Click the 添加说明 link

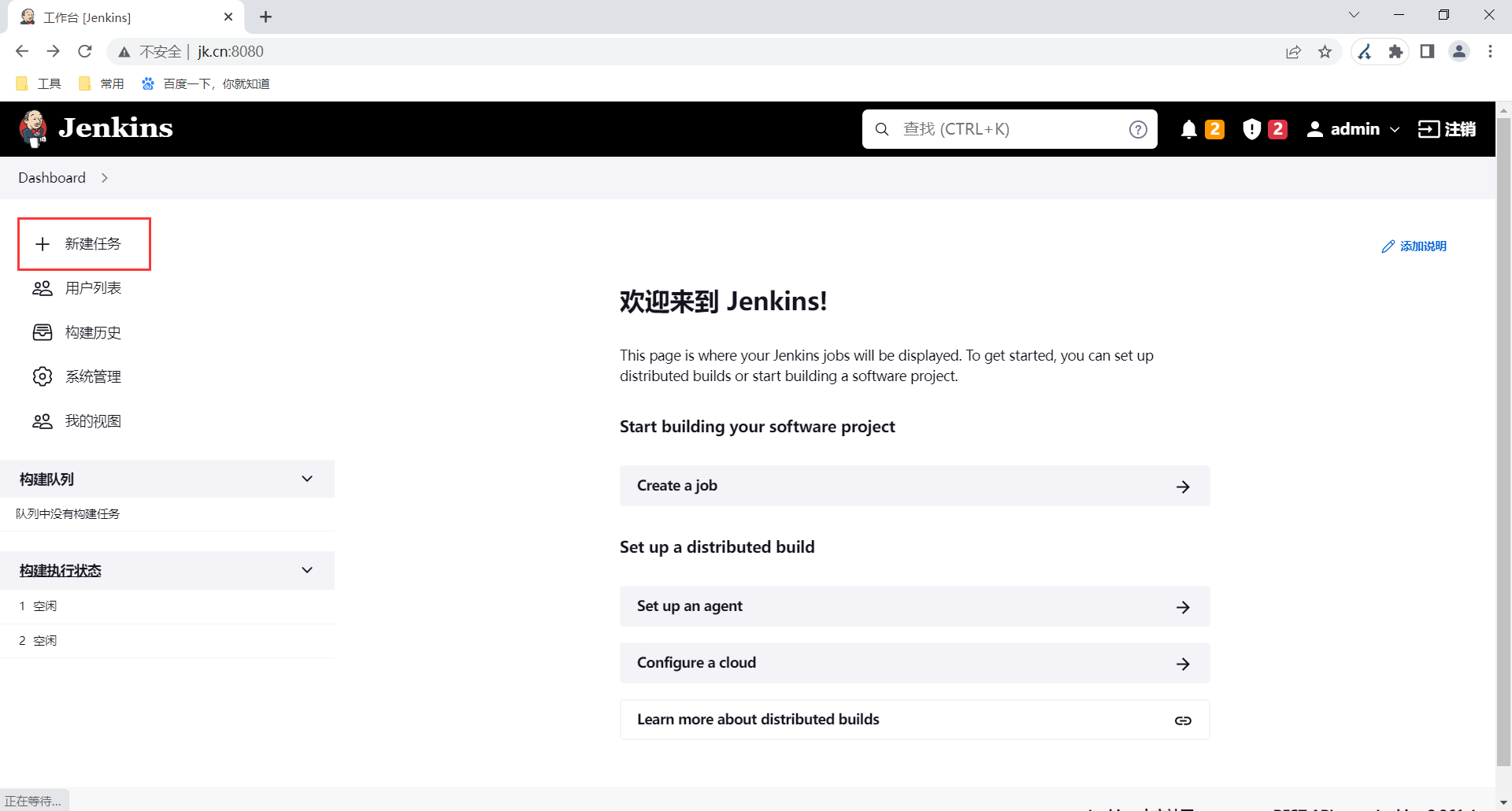point(1414,246)
